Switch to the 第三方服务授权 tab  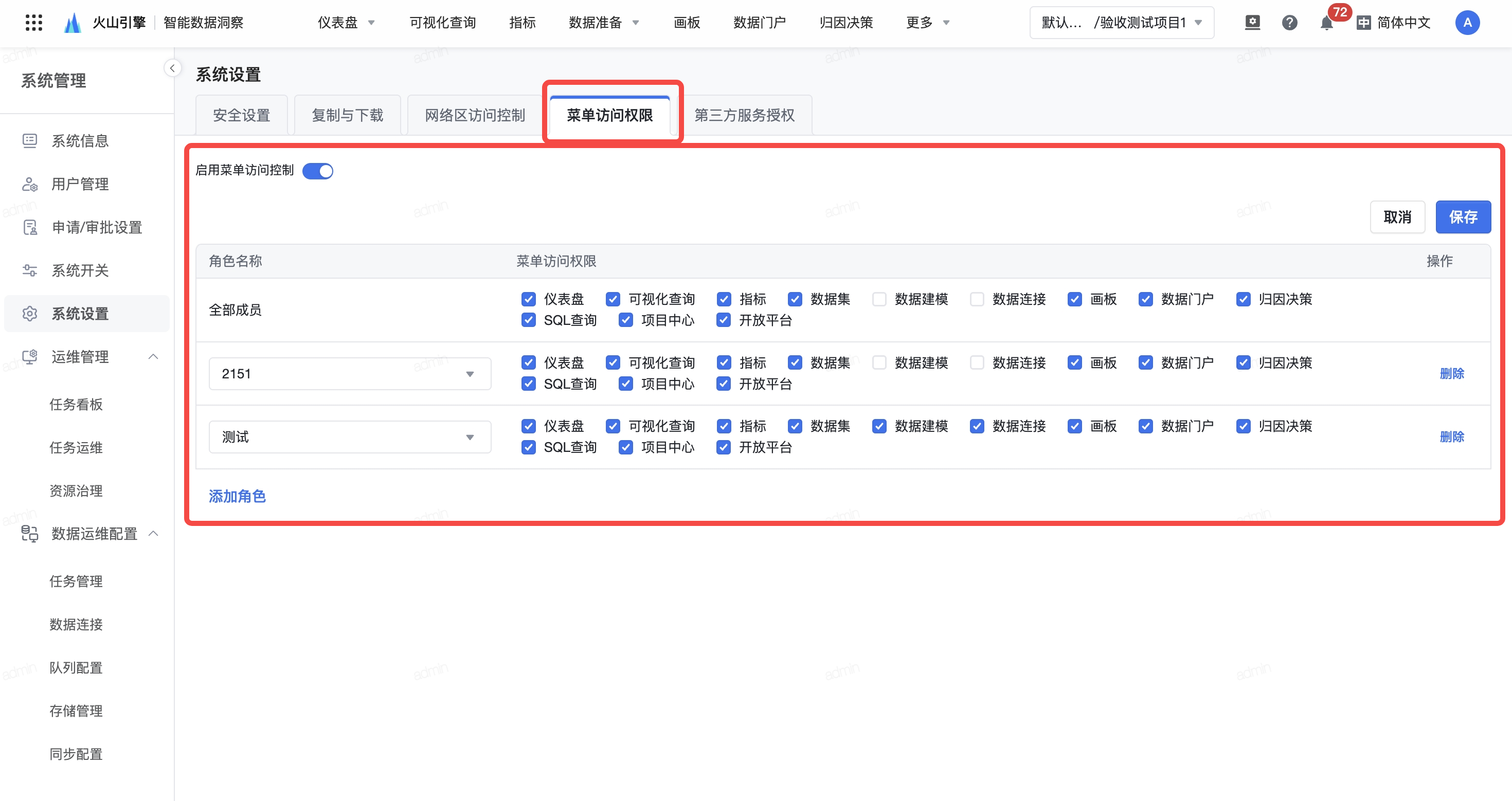(744, 115)
